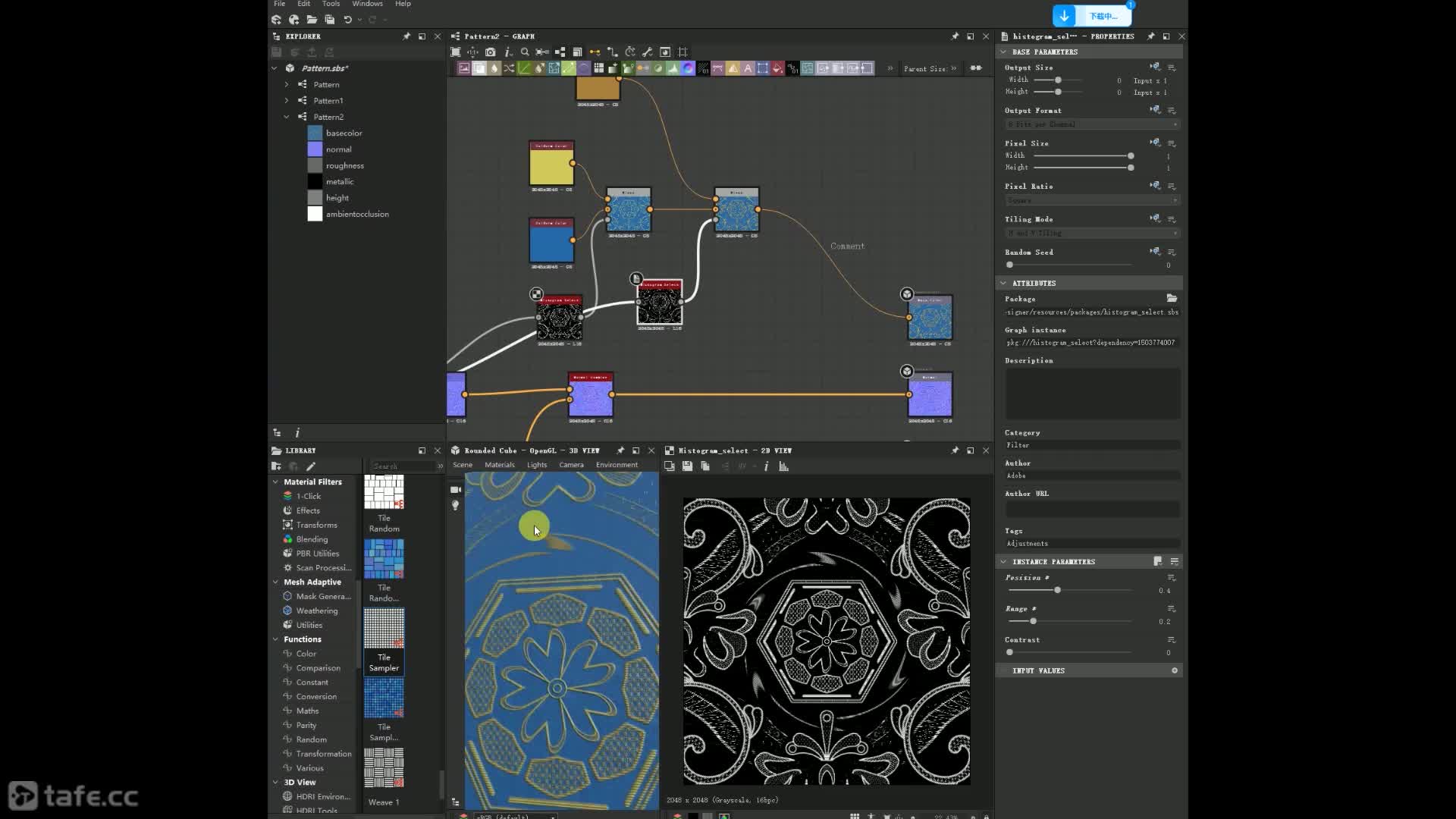Open the Windows menu

coord(368,4)
